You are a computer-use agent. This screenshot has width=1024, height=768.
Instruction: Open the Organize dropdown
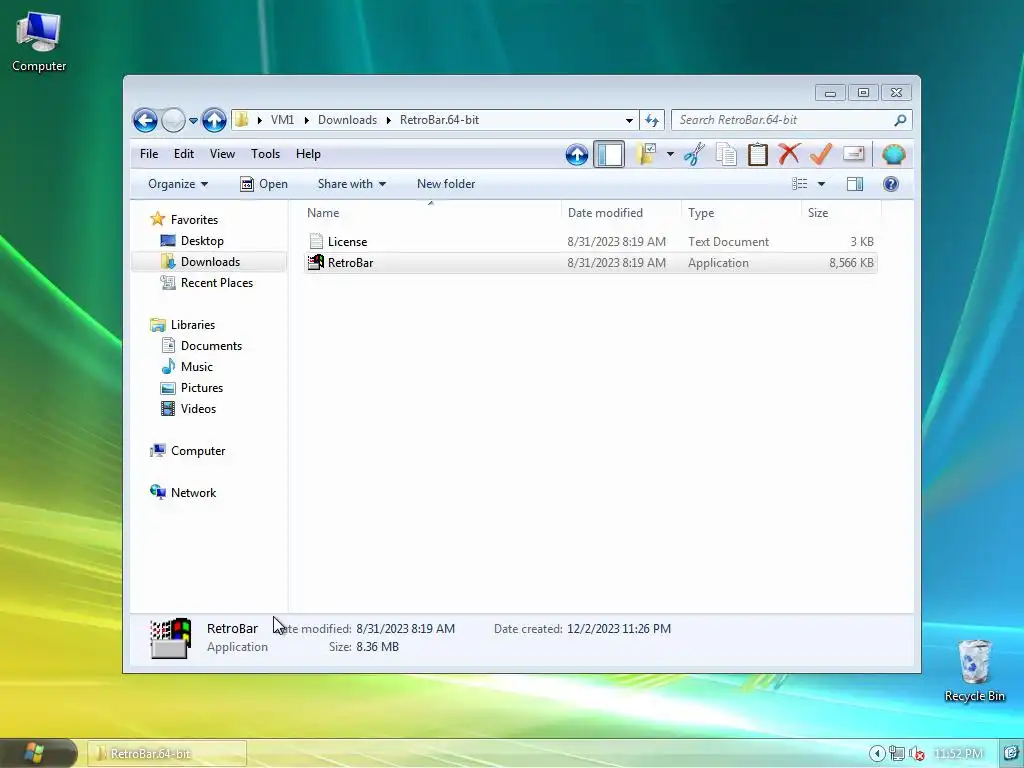[178, 184]
